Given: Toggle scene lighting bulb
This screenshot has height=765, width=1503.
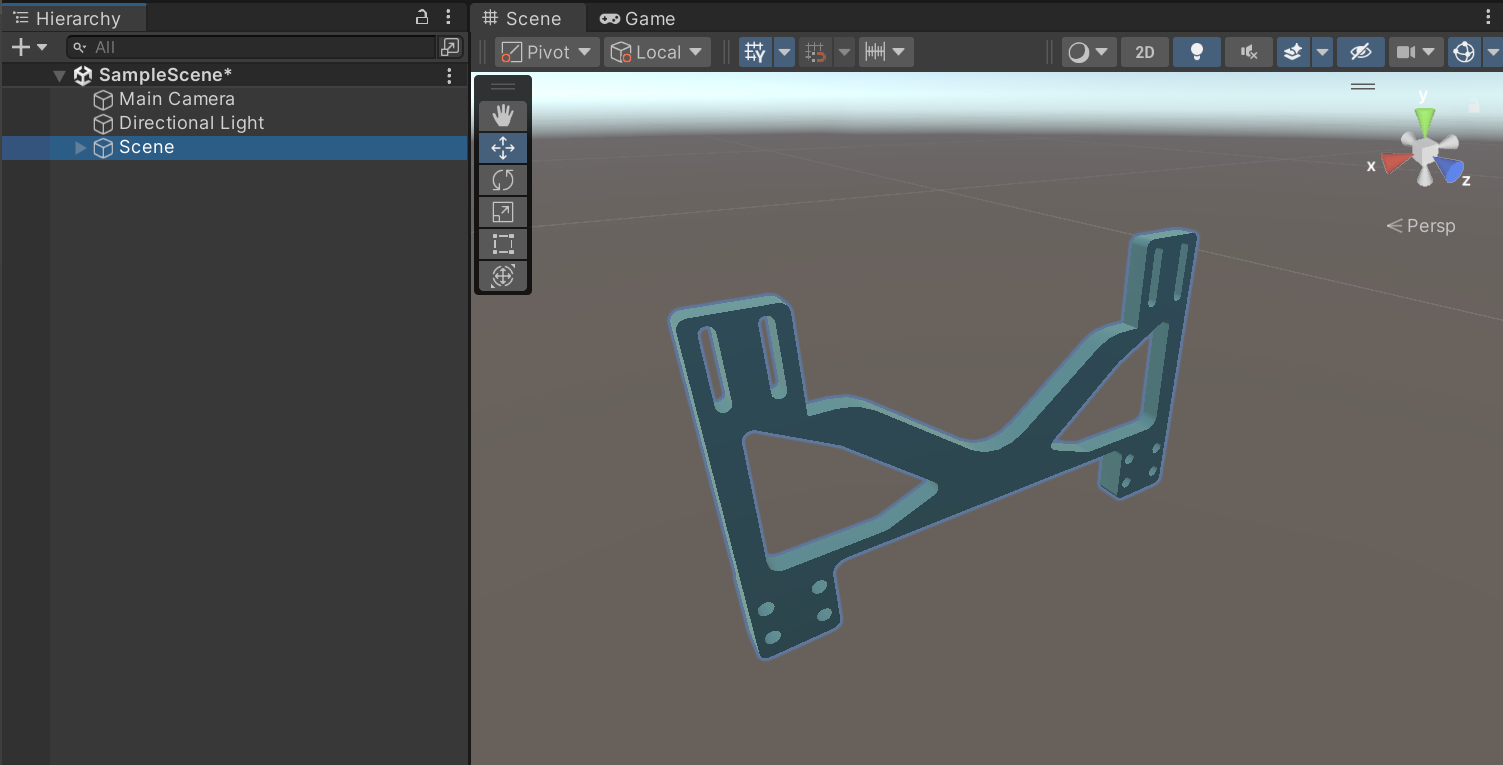Looking at the screenshot, I should point(1196,52).
